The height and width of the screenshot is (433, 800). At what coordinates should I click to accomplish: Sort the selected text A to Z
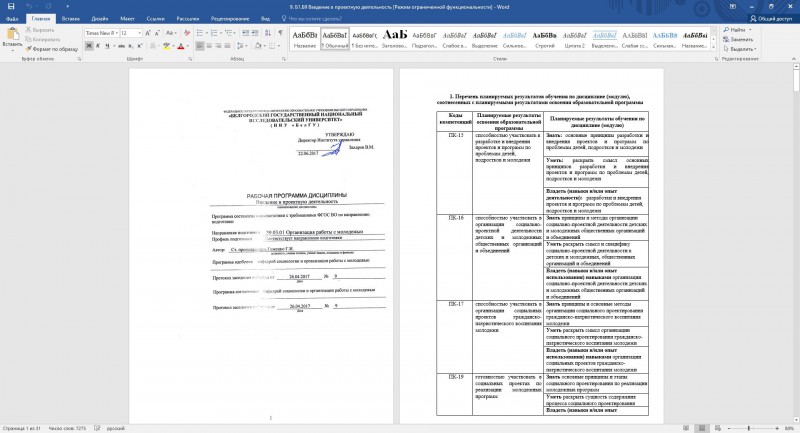pos(268,33)
